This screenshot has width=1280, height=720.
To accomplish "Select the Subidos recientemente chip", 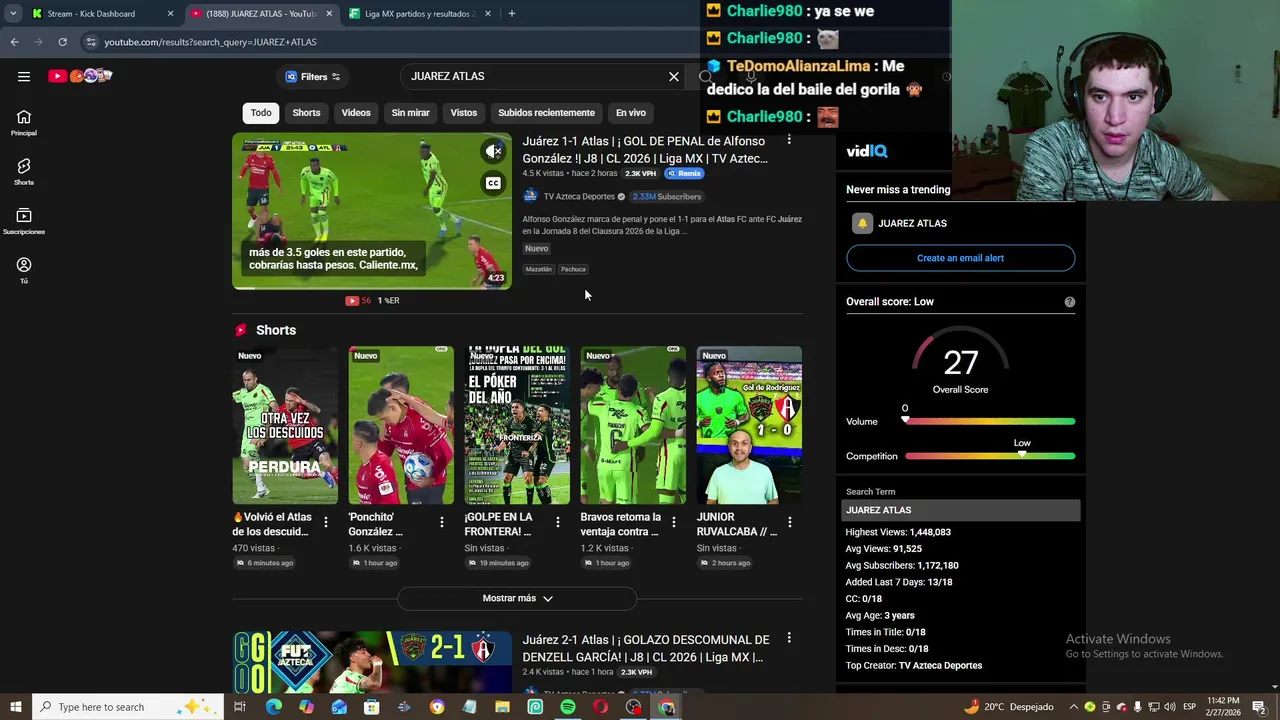I will tap(546, 113).
